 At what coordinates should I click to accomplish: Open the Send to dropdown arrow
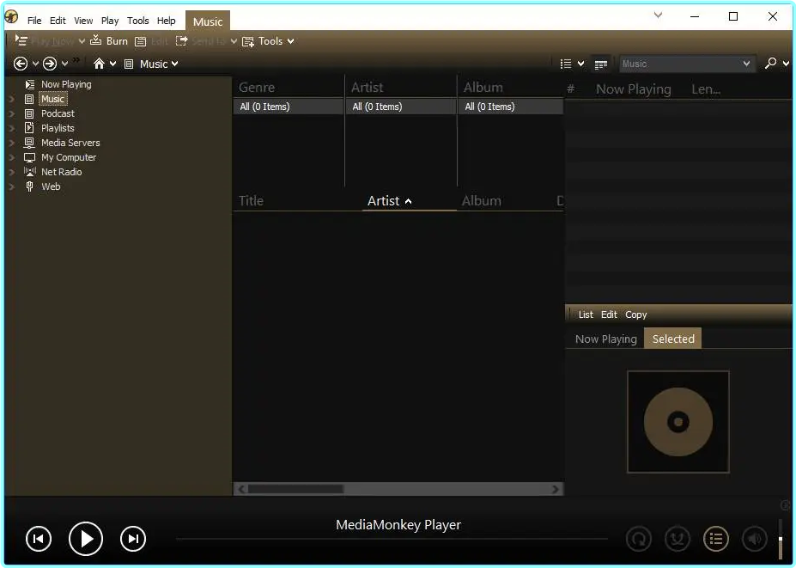234,41
